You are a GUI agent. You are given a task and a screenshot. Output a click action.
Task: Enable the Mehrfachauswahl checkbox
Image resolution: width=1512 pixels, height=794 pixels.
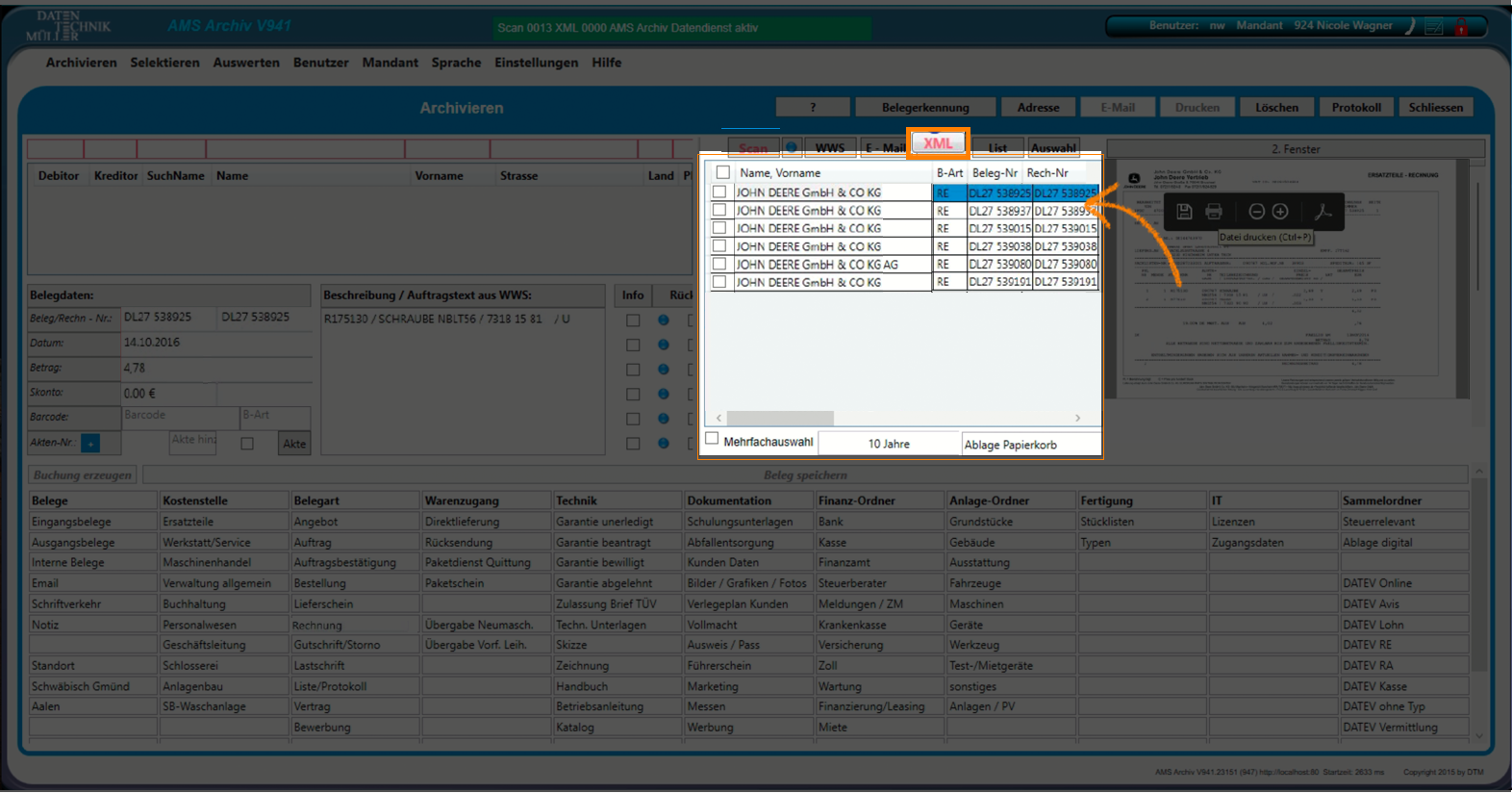click(712, 439)
